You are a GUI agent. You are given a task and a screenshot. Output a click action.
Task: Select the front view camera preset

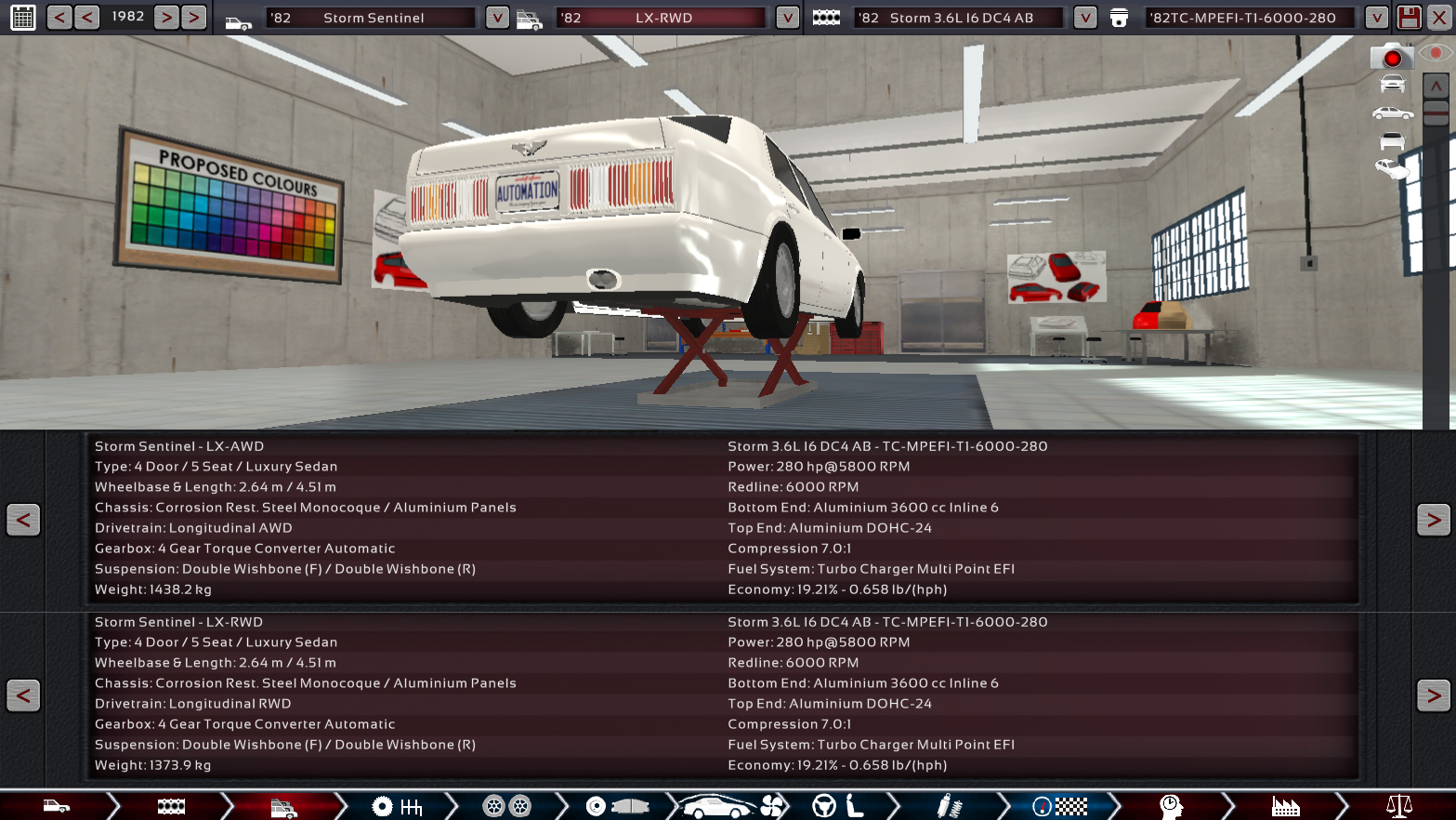pyautogui.click(x=1391, y=84)
